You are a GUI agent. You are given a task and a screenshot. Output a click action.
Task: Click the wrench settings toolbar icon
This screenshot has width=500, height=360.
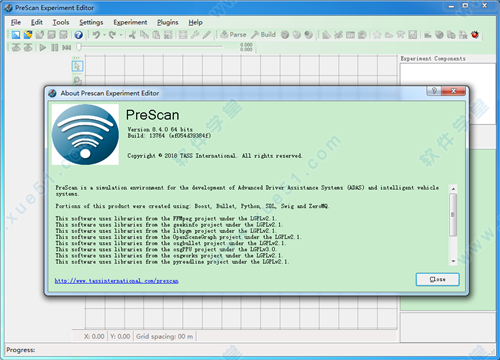[x=195, y=35]
